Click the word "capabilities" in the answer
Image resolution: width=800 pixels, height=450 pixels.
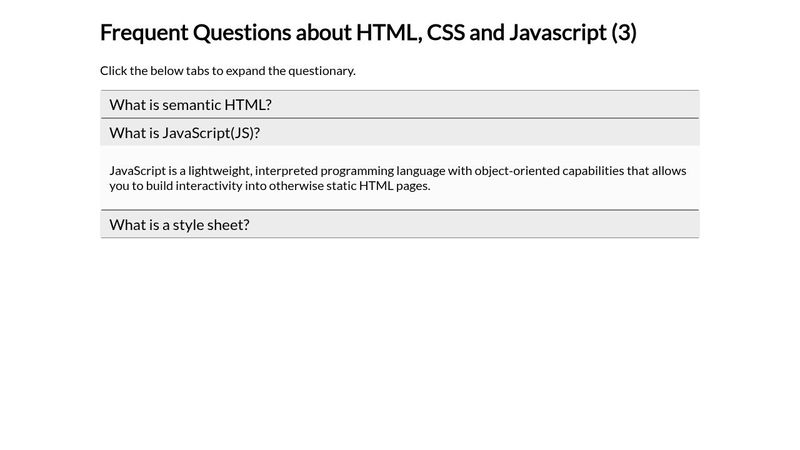tap(593, 170)
